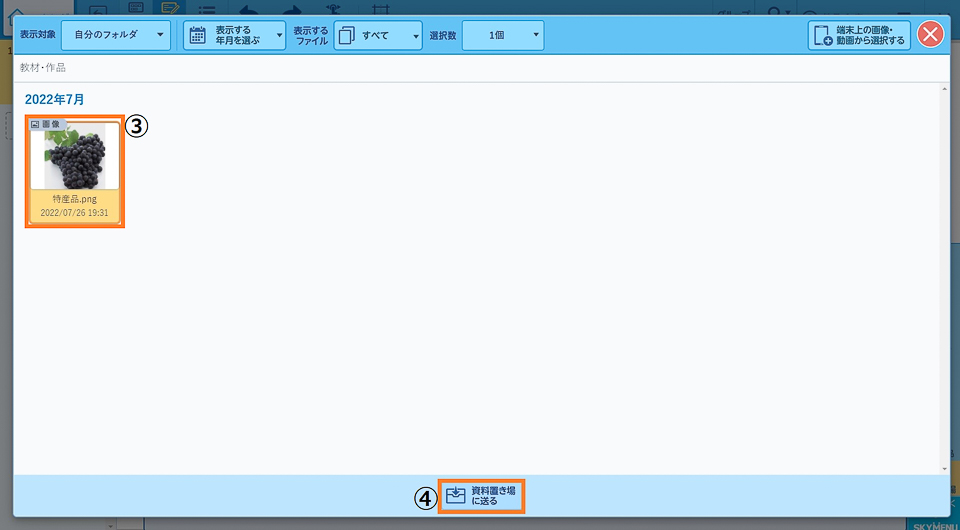
Task: Click 端末上の画像・動画から選択する button
Action: (859, 36)
